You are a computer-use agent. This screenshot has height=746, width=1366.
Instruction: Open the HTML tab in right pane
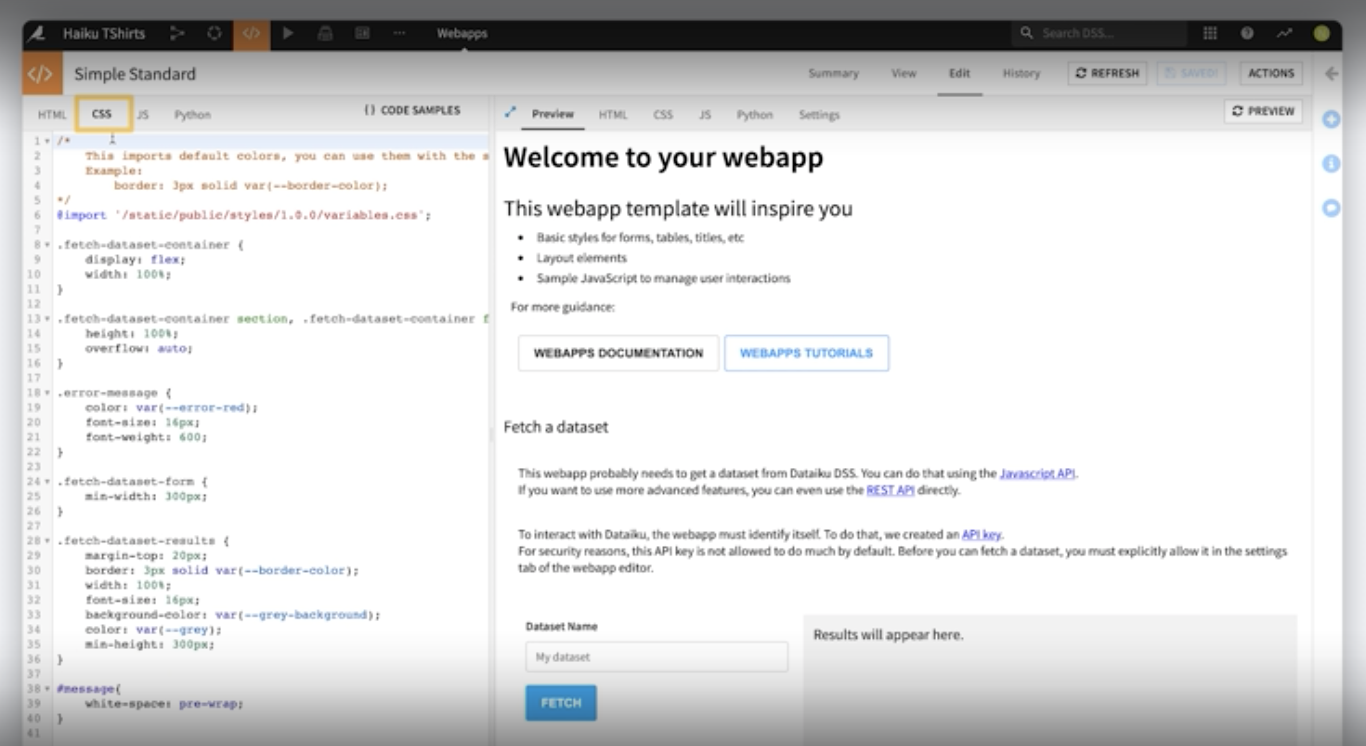(x=613, y=115)
